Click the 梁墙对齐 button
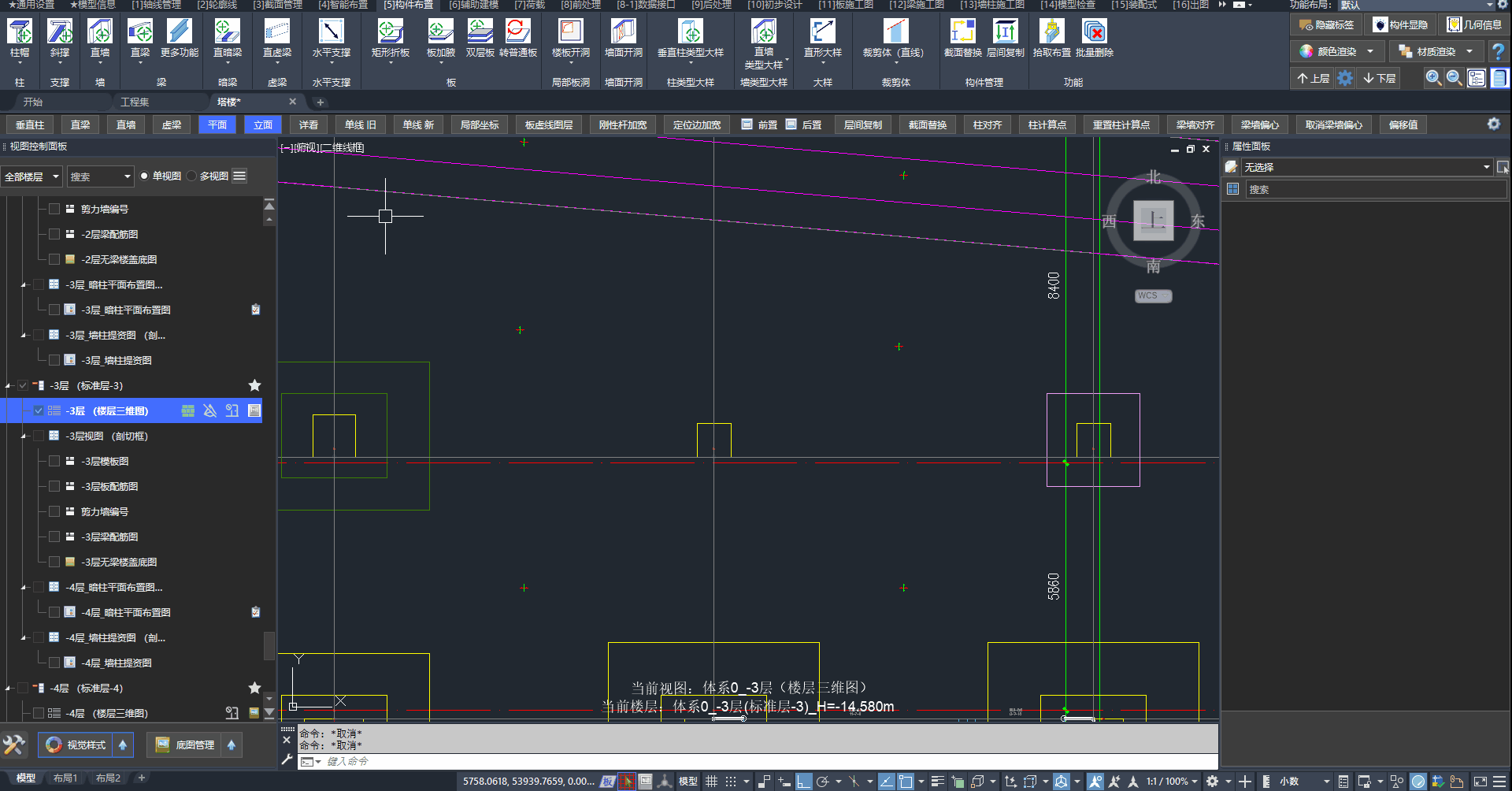This screenshot has height=791, width=1512. coord(1195,124)
